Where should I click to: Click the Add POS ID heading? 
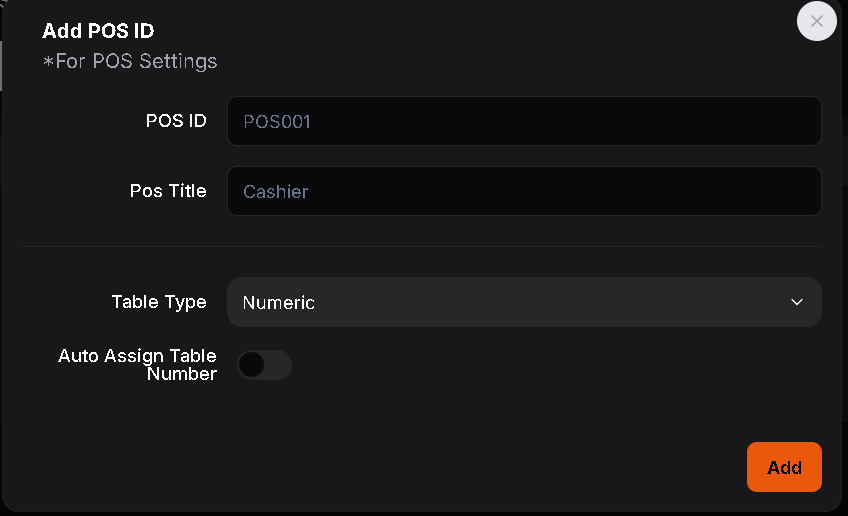point(98,31)
